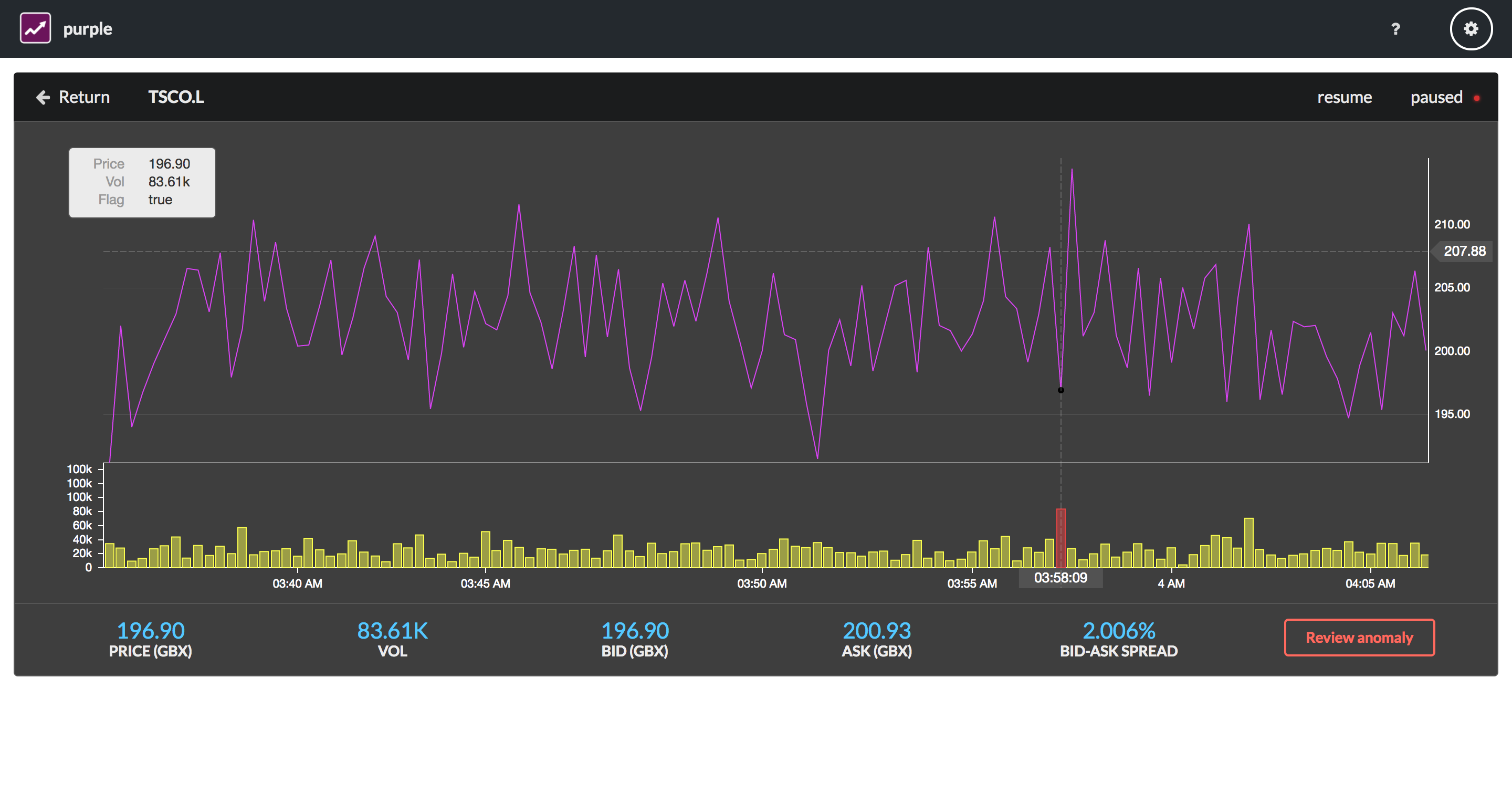
Task: Click the 03:58:09 crosshair time label
Action: click(x=1060, y=578)
